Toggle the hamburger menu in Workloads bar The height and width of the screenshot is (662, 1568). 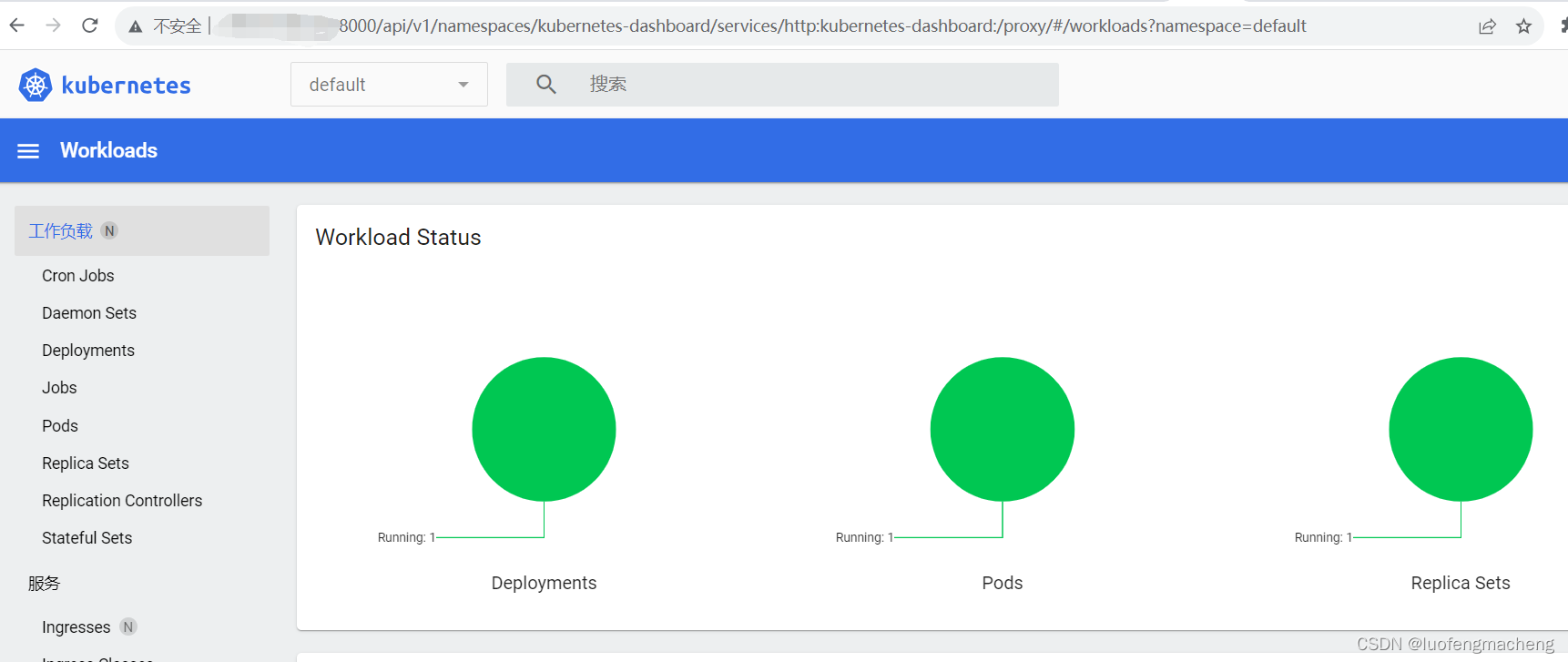pyautogui.click(x=28, y=151)
